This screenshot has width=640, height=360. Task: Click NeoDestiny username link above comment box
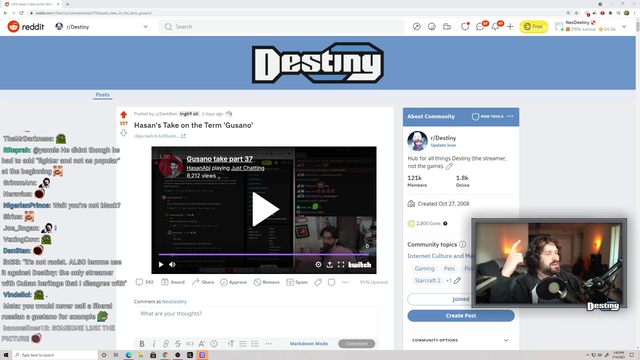[x=174, y=302]
